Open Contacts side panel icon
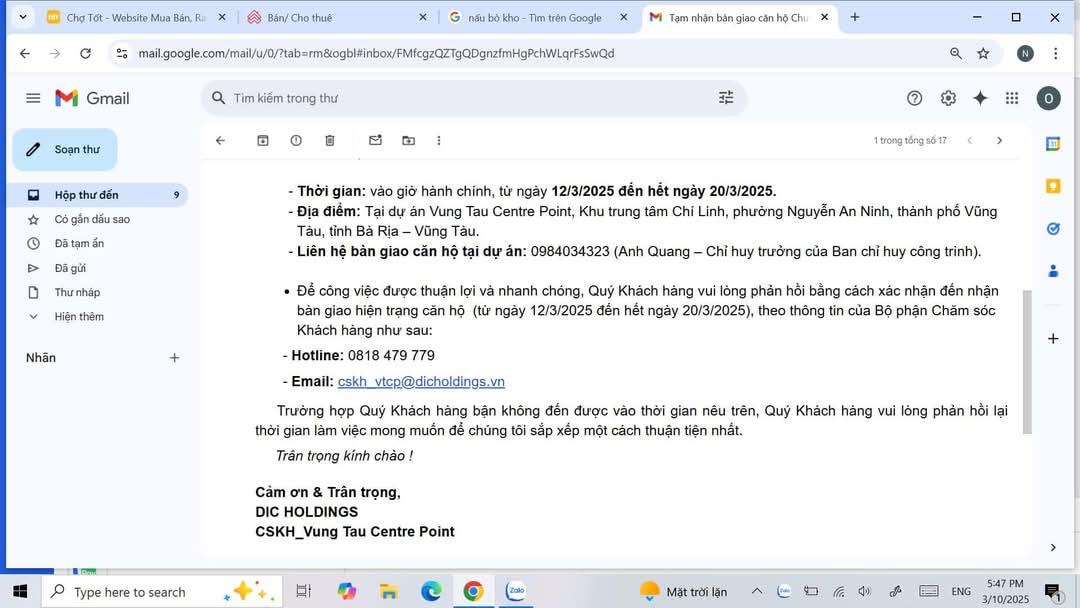 (1053, 271)
